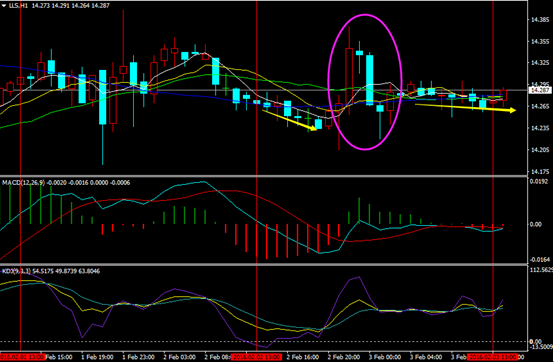The width and height of the screenshot is (554, 362).
Task: Click the 14.235 price axis label
Action: pyautogui.click(x=540, y=128)
